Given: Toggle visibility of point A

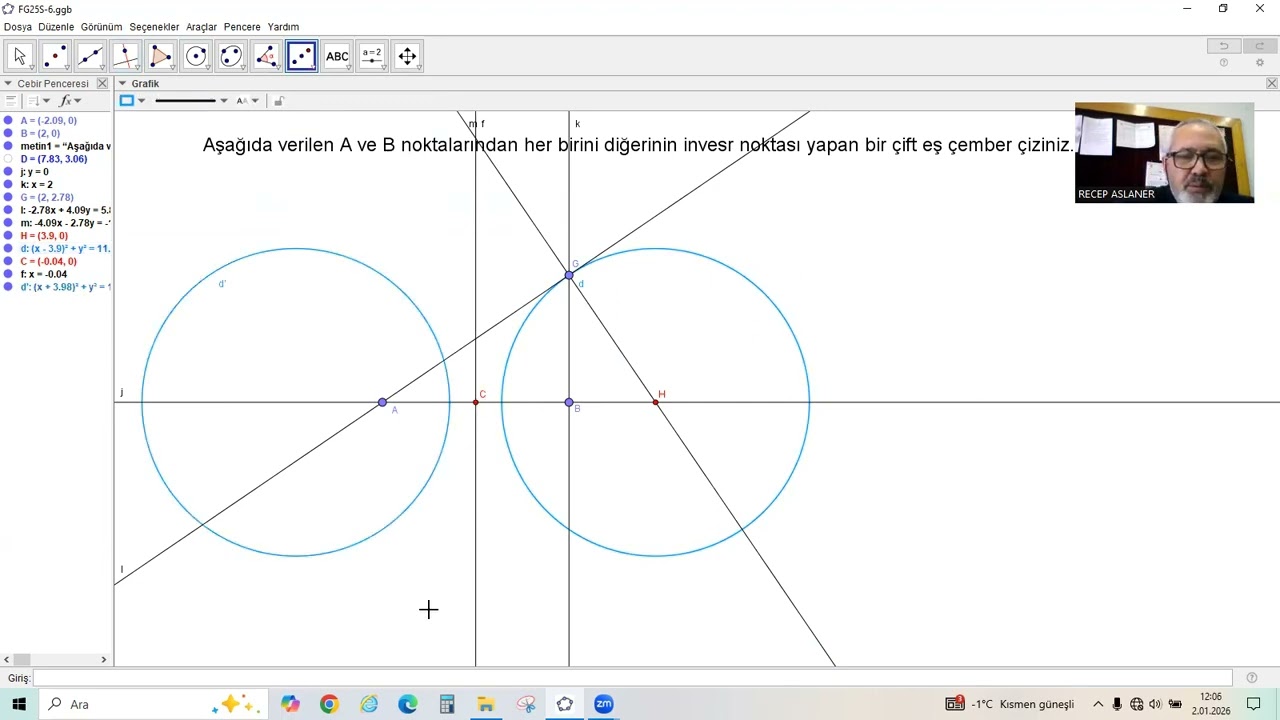Looking at the screenshot, I should tap(9, 120).
